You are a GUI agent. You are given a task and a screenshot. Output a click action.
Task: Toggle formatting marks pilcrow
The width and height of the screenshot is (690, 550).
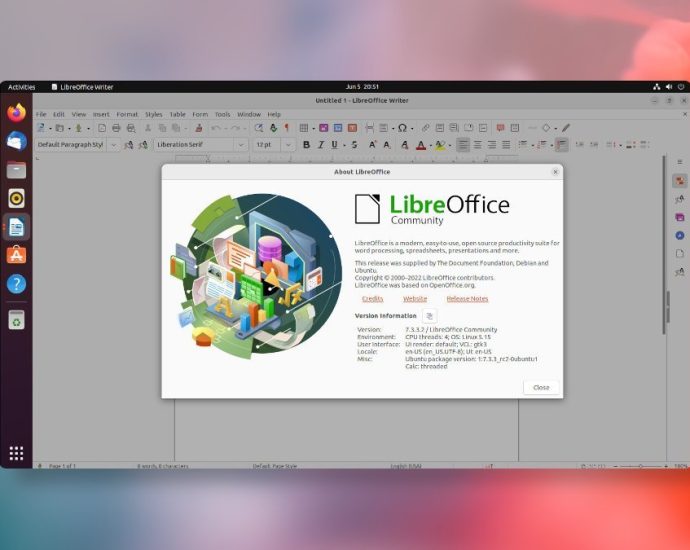pos(287,128)
